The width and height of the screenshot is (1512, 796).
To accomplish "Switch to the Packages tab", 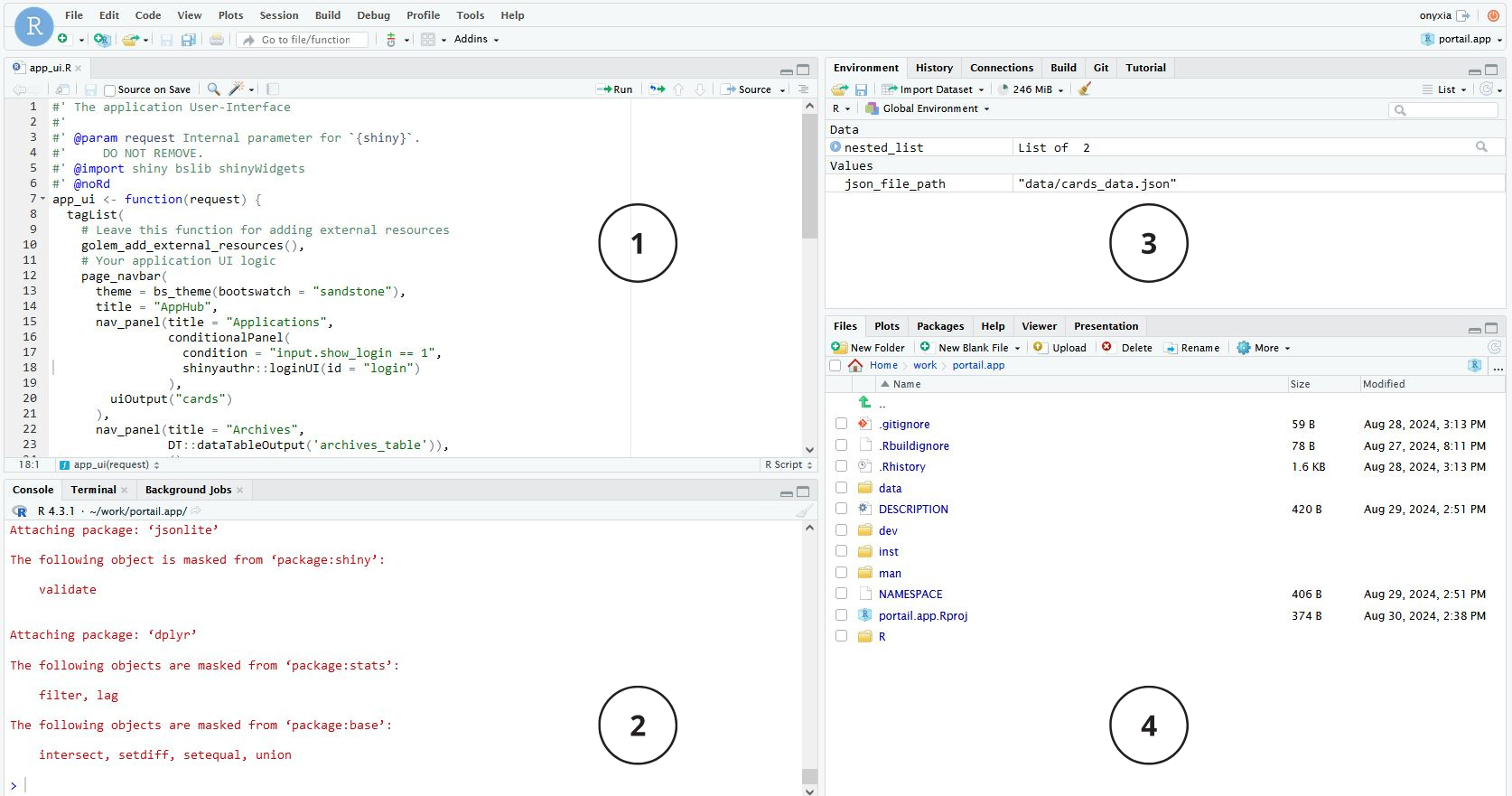I will (939, 326).
